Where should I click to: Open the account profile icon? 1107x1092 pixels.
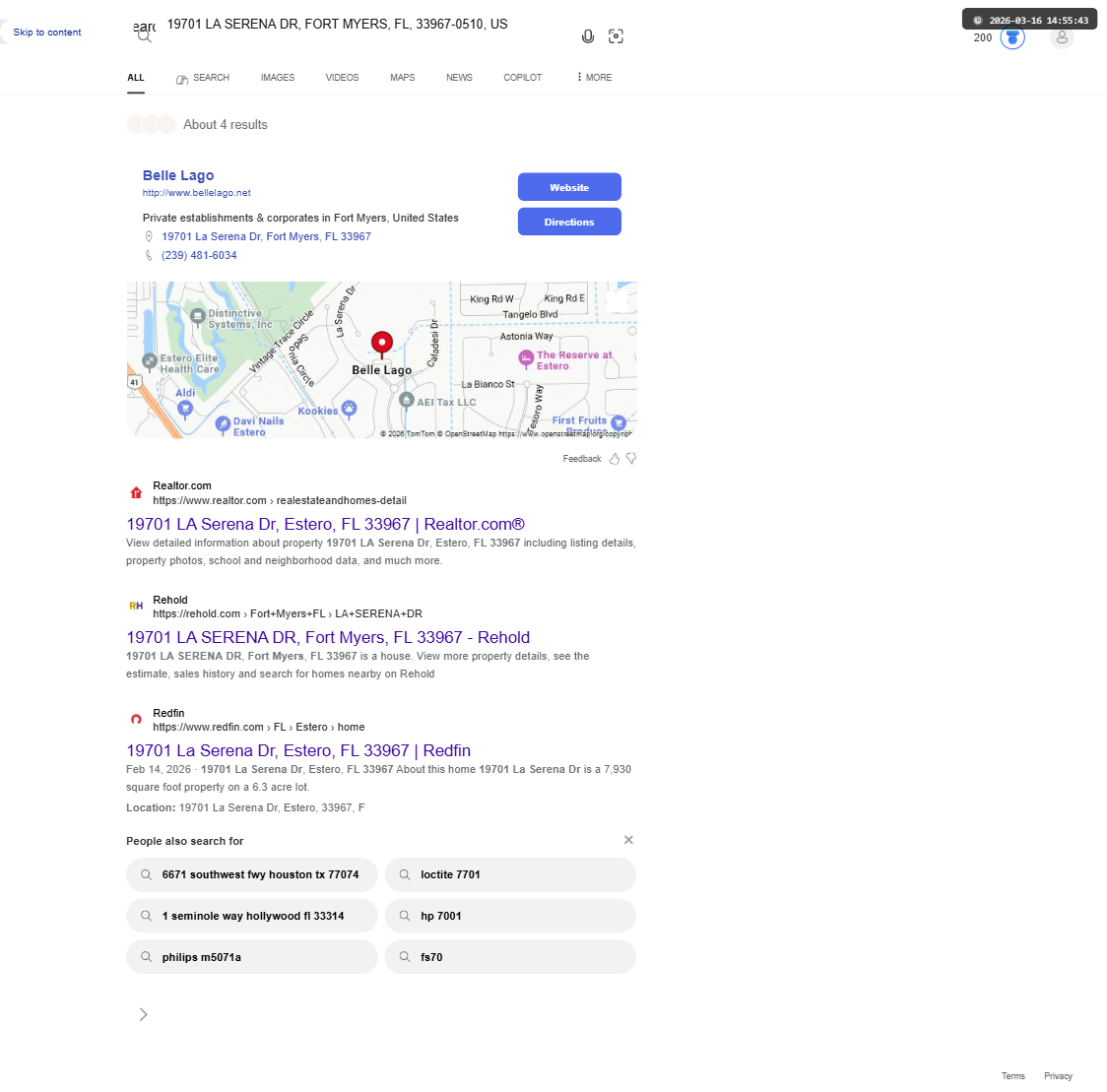pos(1062,37)
